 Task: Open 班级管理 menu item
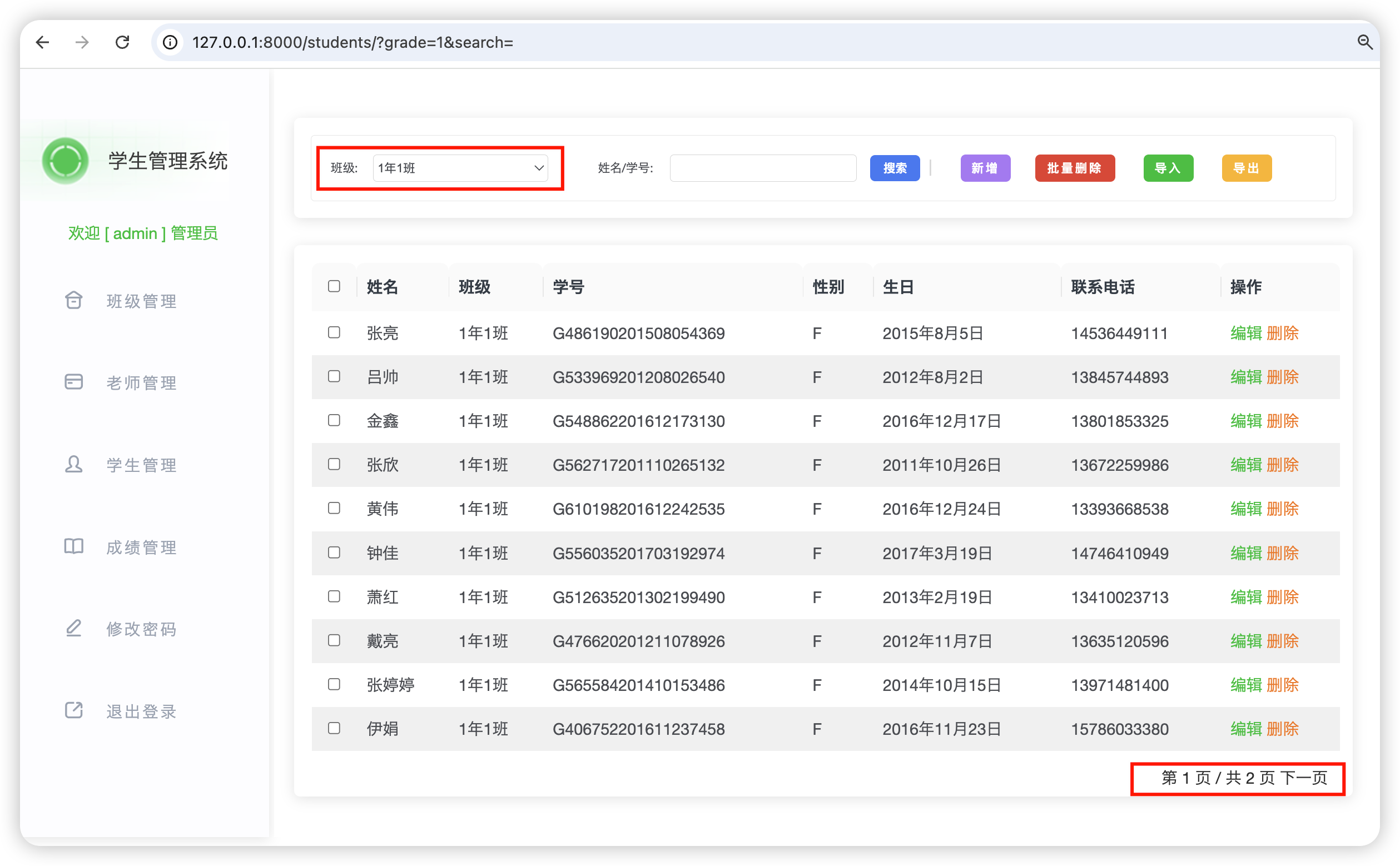tap(141, 301)
